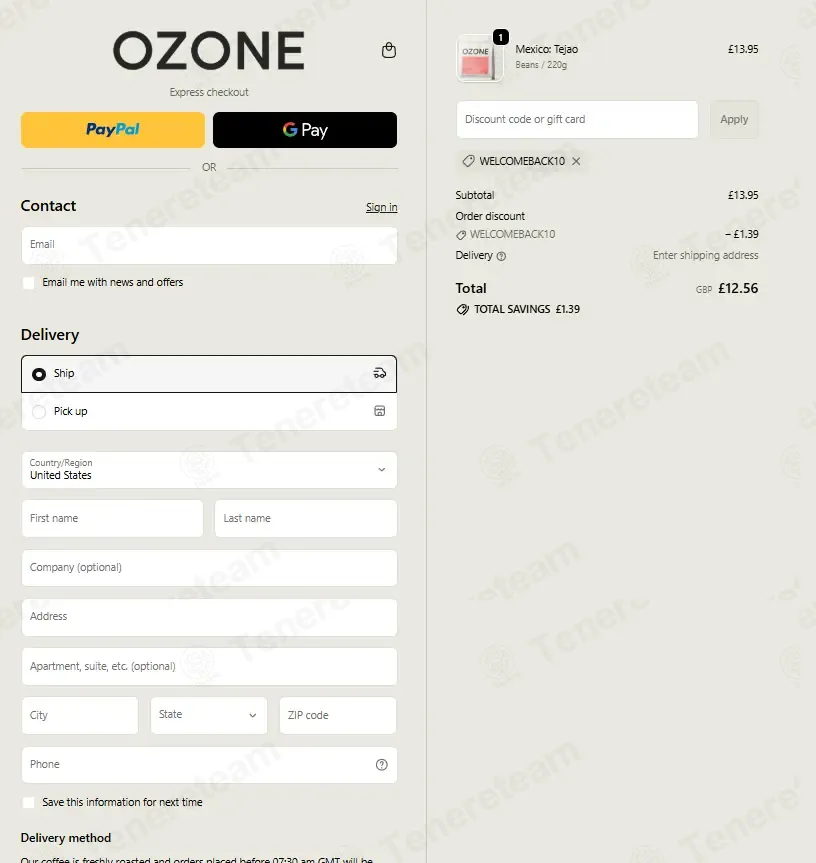This screenshot has height=863, width=816.
Task: Click the Express checkout label
Action: point(209,92)
